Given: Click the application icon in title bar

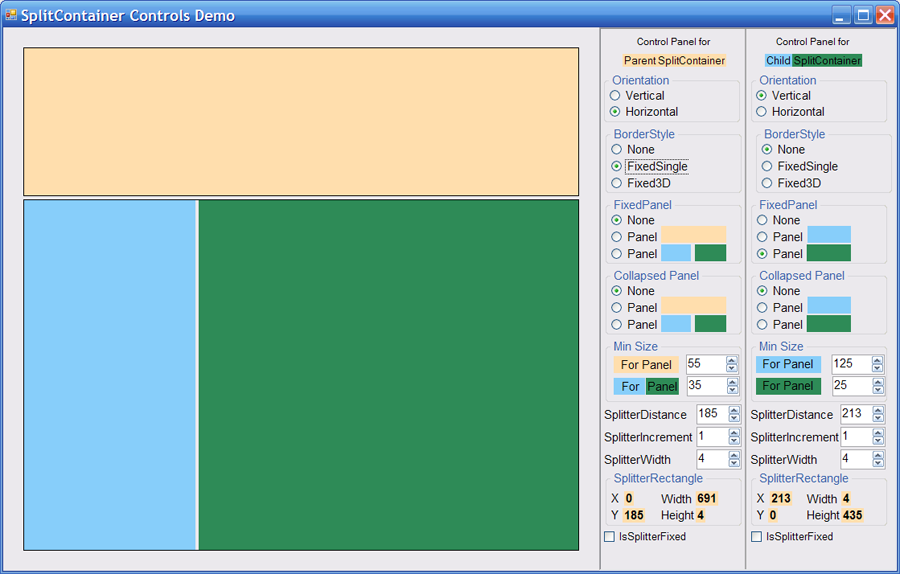Looking at the screenshot, I should (x=11, y=15).
